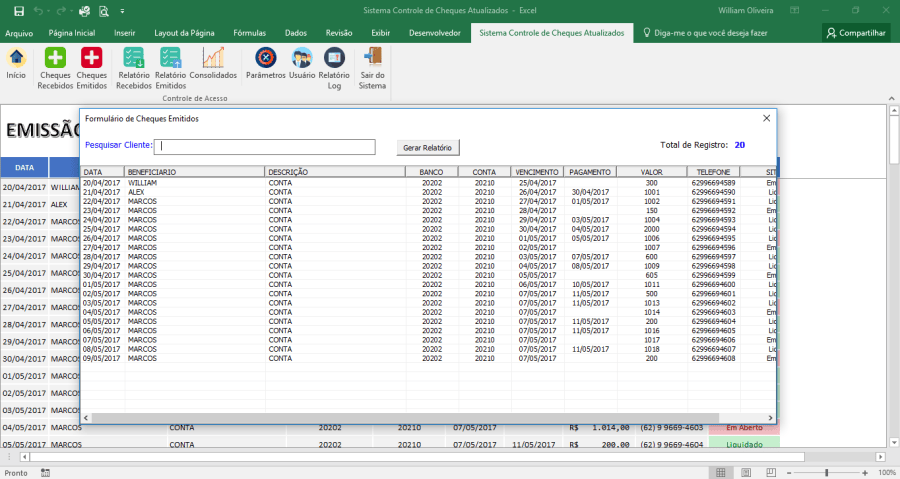Click DESCRIÇÃO column header
The height and width of the screenshot is (479, 900).
[x=335, y=172]
